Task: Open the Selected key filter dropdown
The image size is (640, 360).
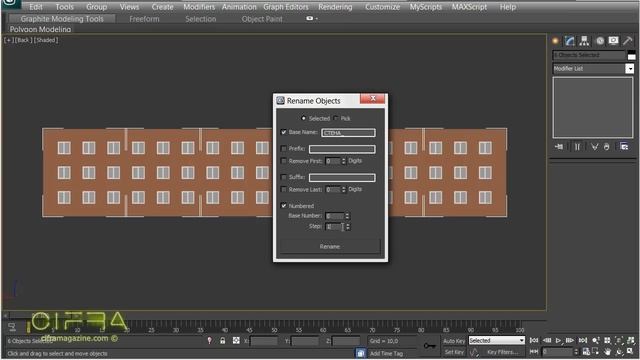Action: click(496, 340)
